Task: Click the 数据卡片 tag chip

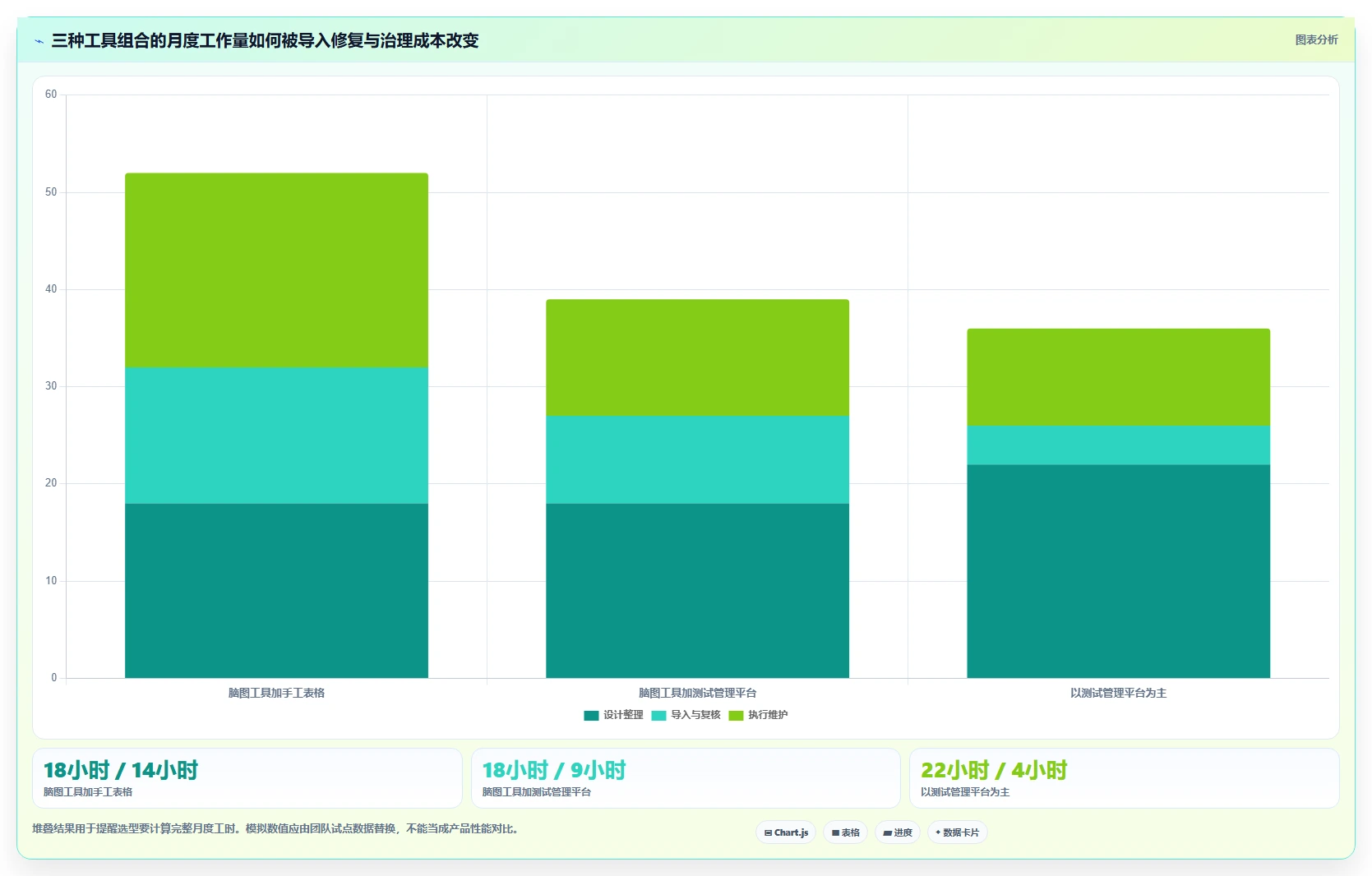Action: 958,832
